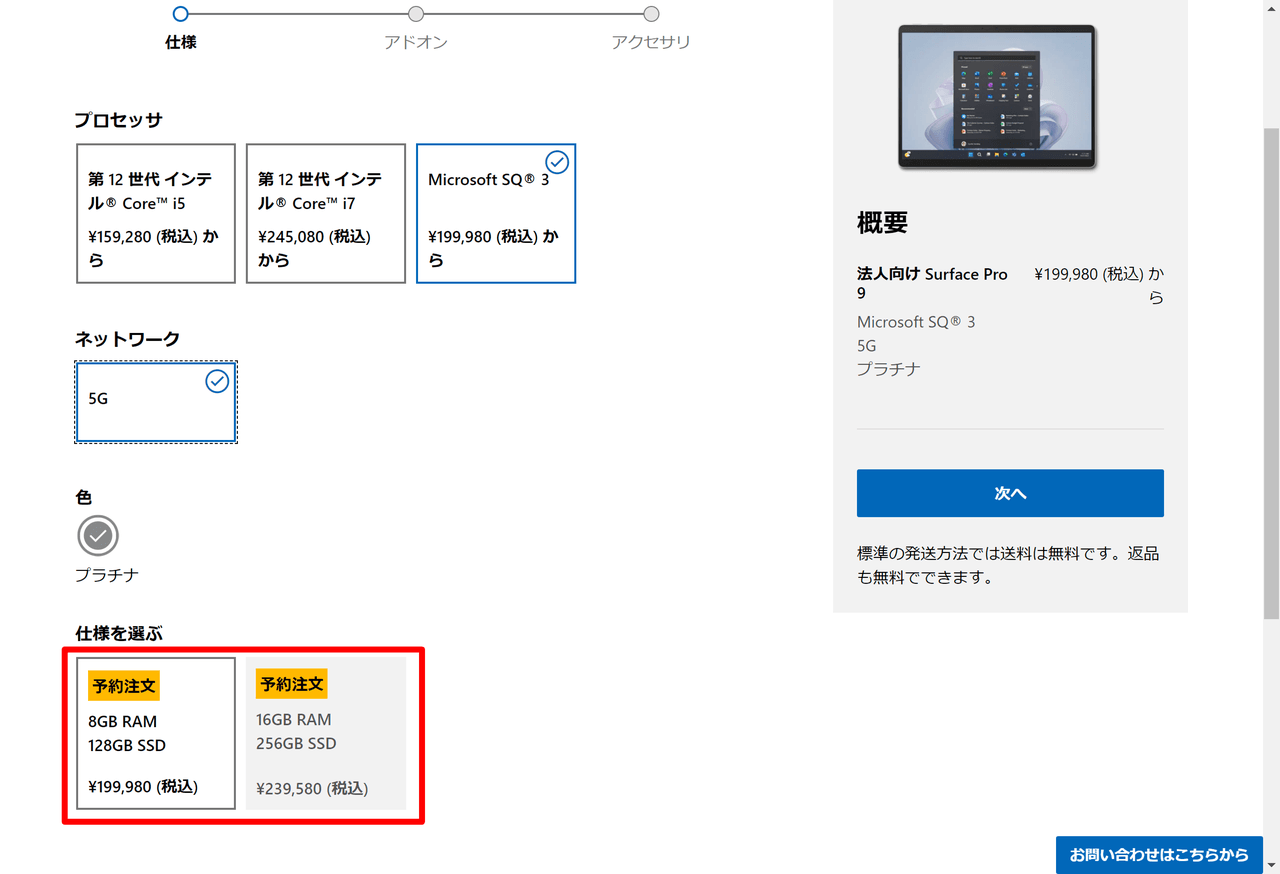Select the 第12世代 Intel Core i7 processor
Screen dimensions: 1280x874
(326, 214)
